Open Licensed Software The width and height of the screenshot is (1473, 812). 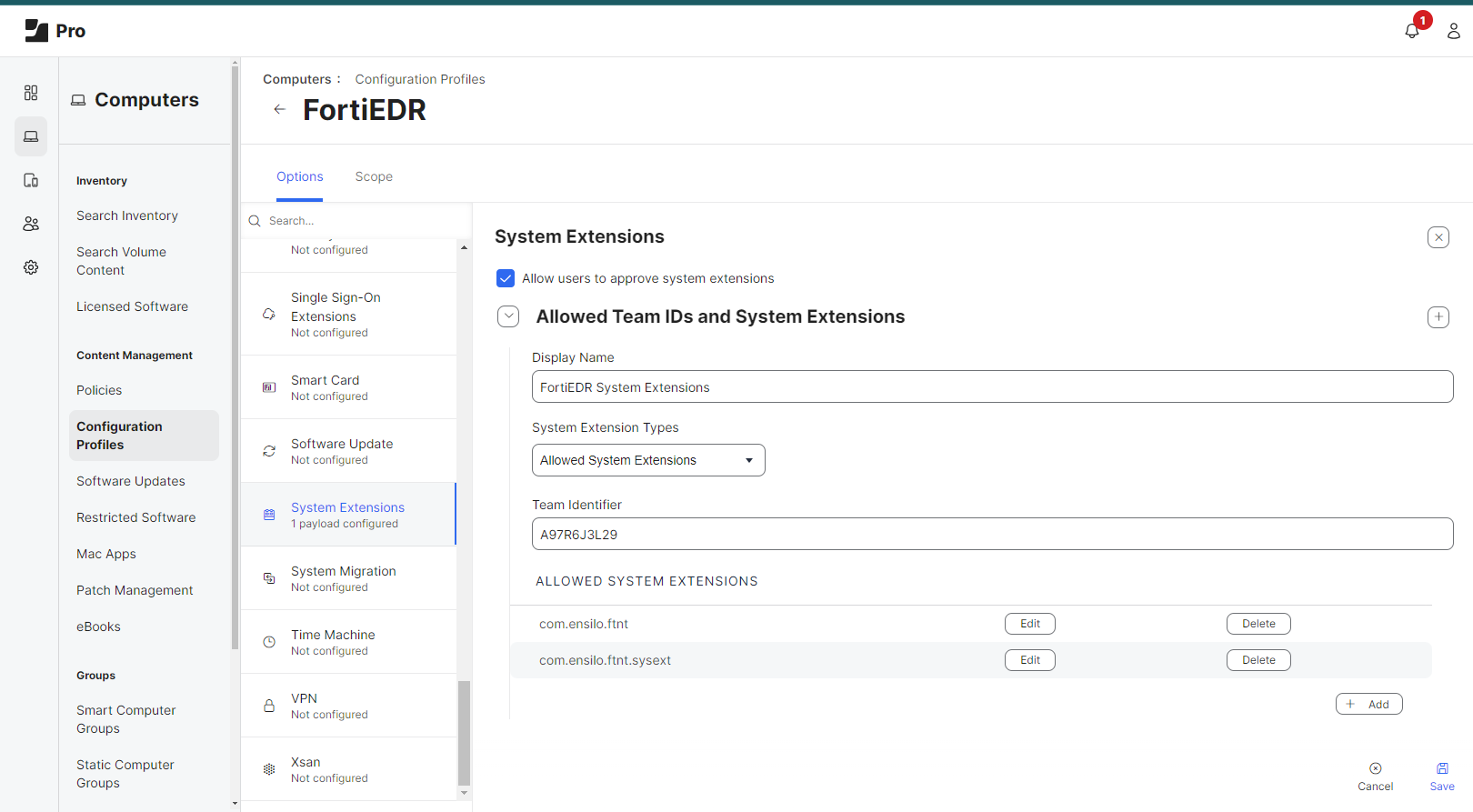[x=133, y=306]
